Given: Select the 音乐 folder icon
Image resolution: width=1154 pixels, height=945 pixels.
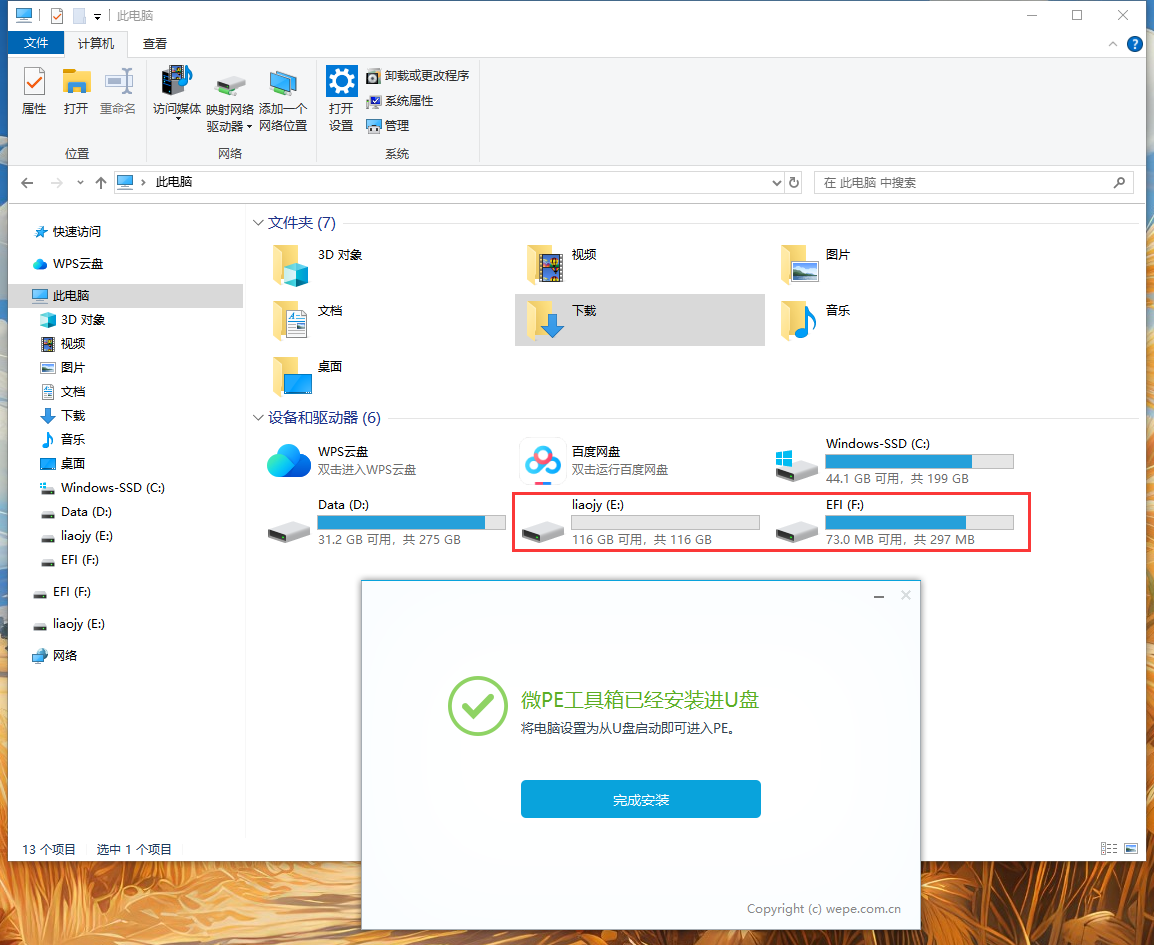Looking at the screenshot, I should click(799, 320).
